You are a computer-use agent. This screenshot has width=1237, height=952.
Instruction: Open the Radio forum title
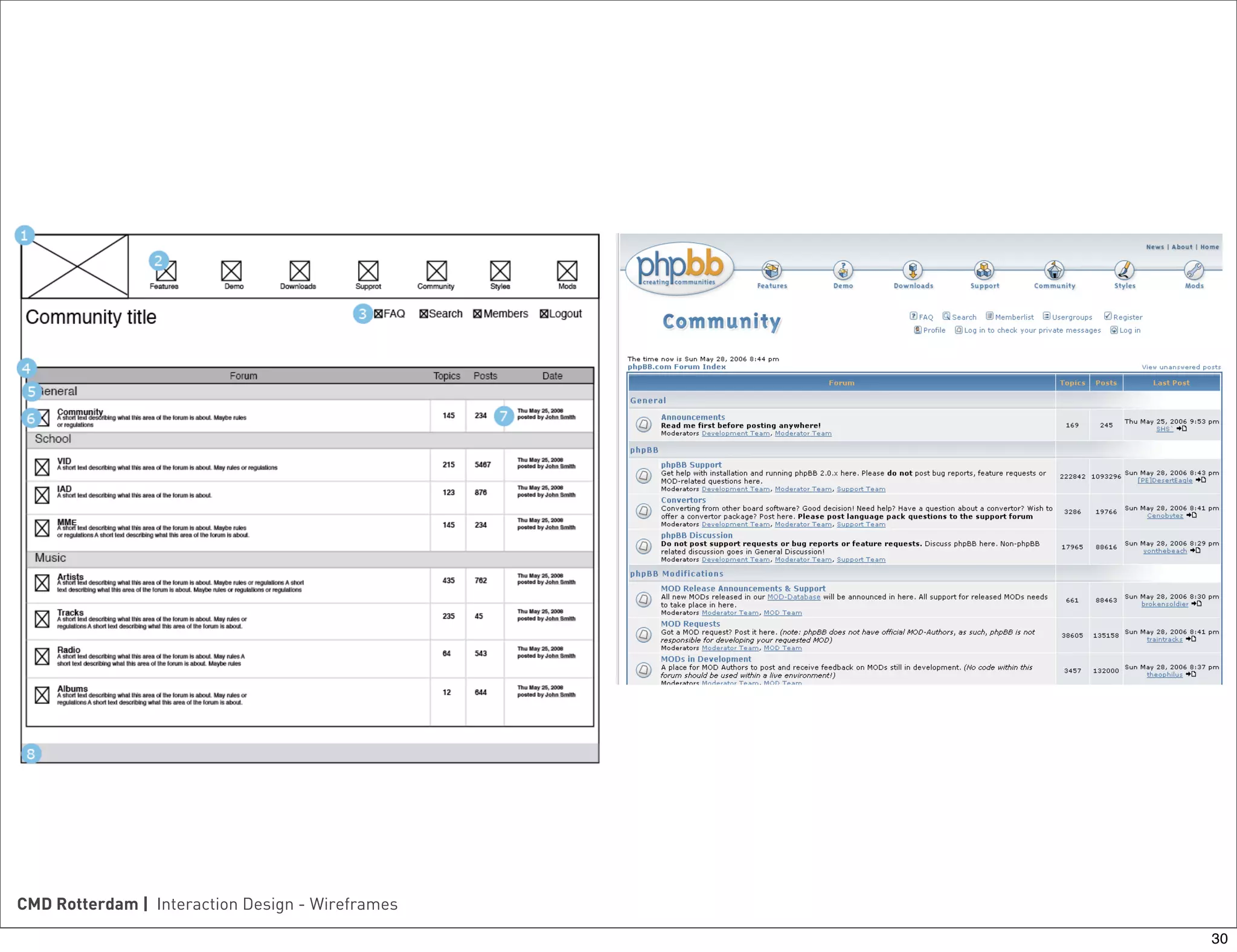pyautogui.click(x=69, y=650)
